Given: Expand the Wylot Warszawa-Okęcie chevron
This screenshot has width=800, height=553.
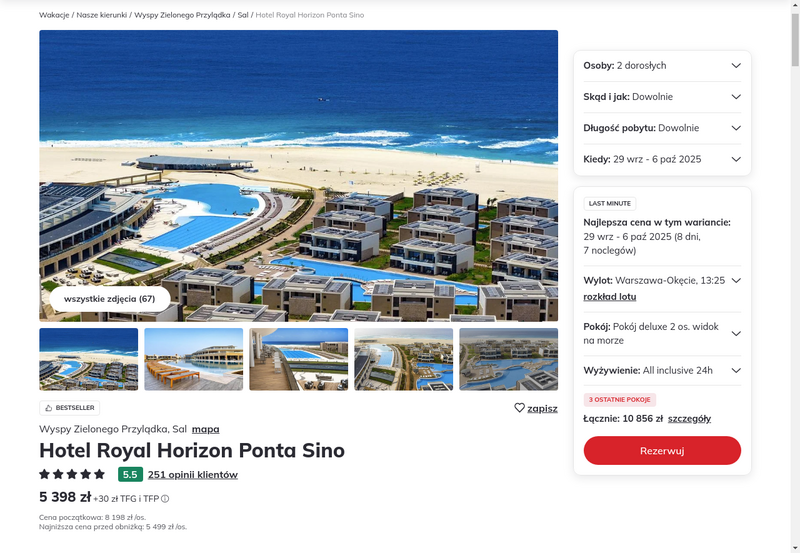Looking at the screenshot, I should [x=736, y=281].
